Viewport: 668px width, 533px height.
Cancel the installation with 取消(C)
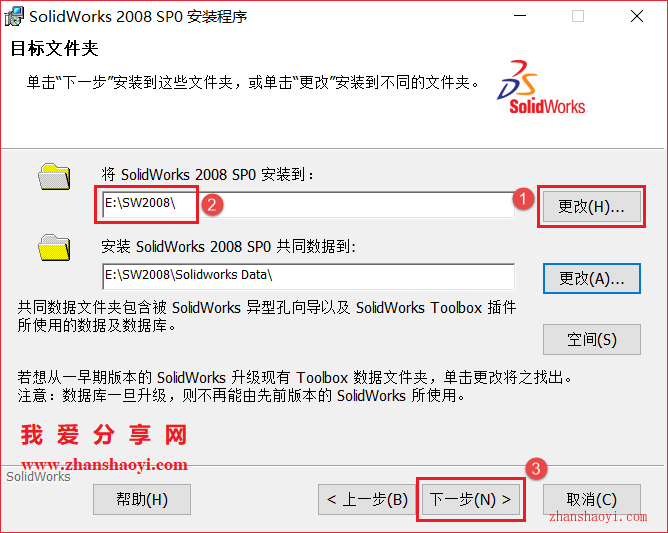point(591,499)
